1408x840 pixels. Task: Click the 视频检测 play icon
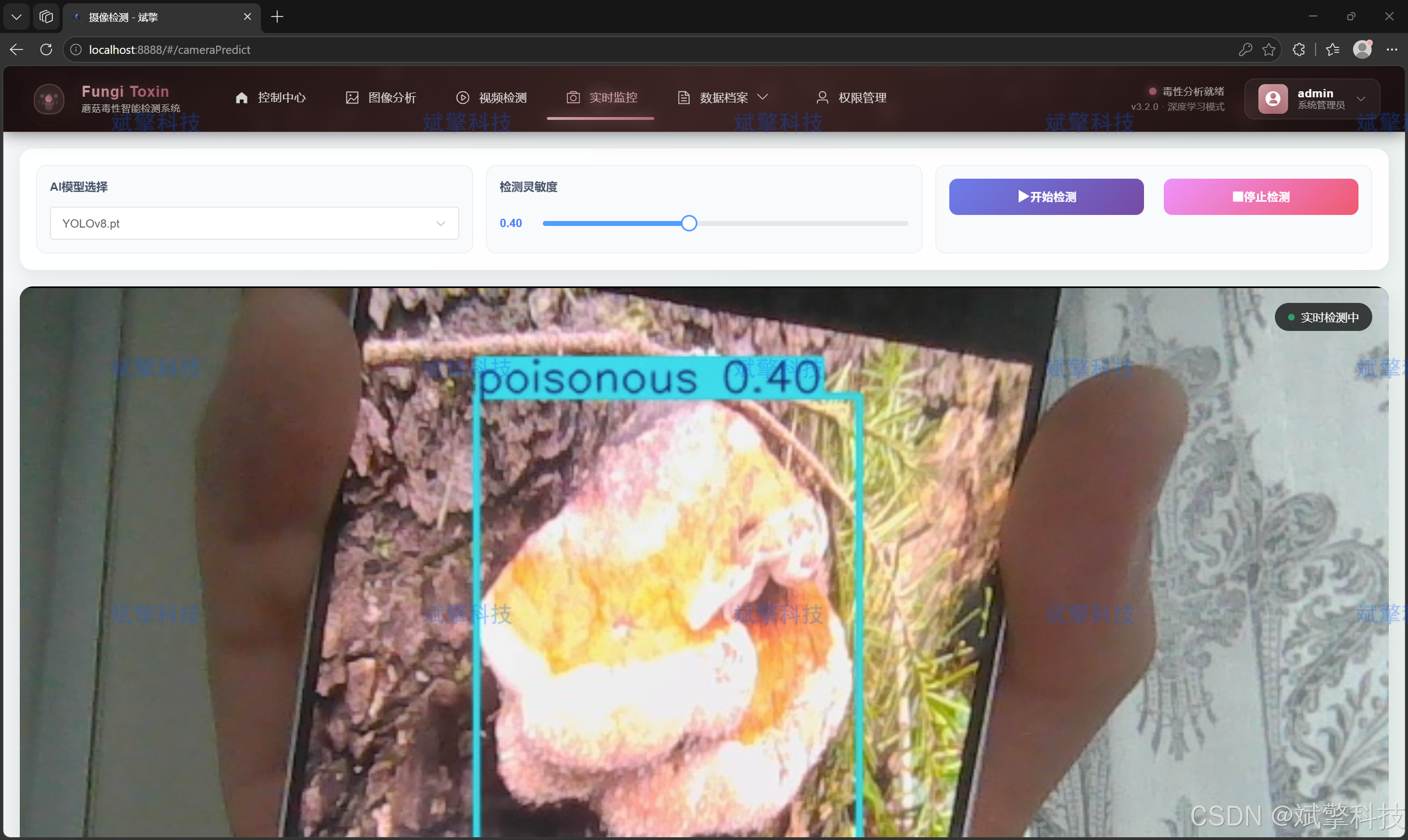pos(463,98)
